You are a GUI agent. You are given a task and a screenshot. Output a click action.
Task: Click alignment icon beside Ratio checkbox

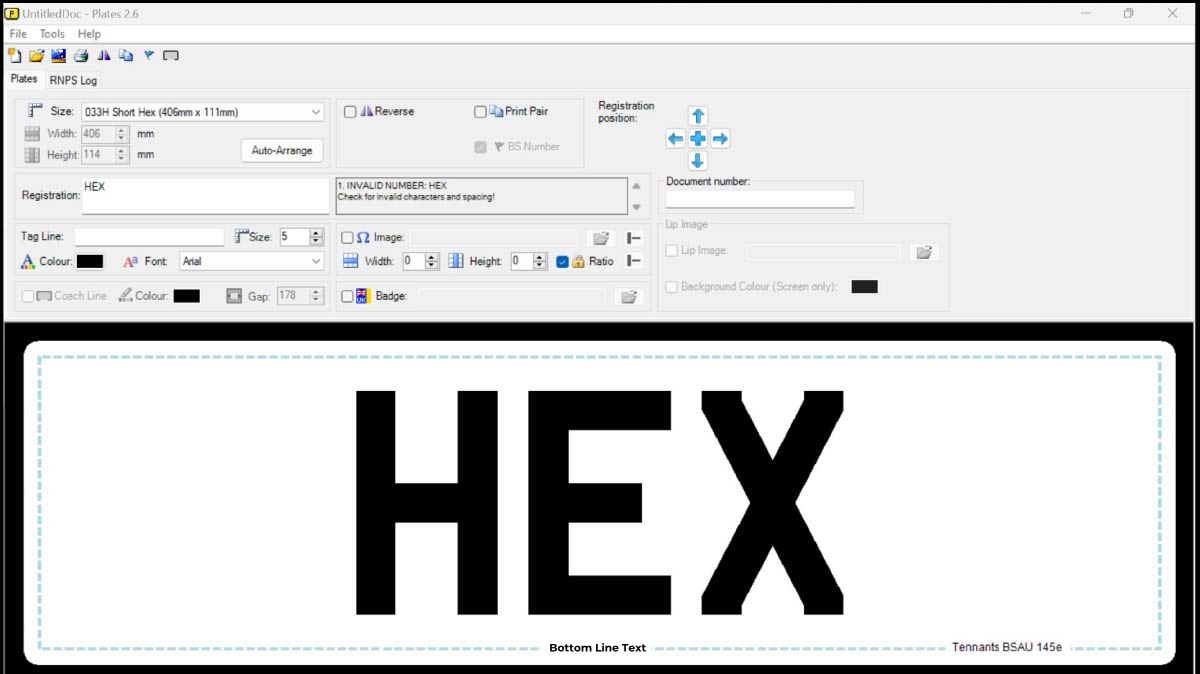click(x=633, y=261)
